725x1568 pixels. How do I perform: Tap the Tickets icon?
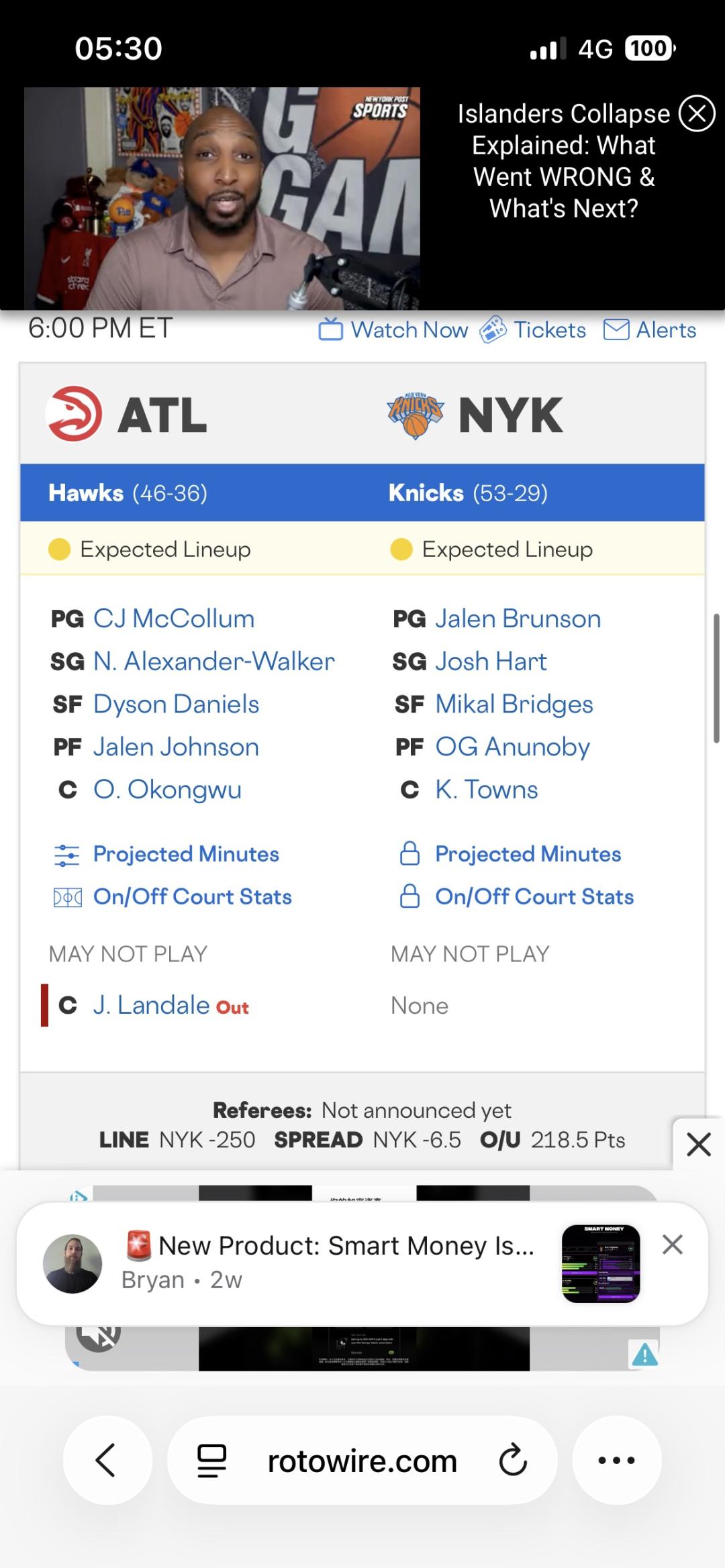coord(493,330)
